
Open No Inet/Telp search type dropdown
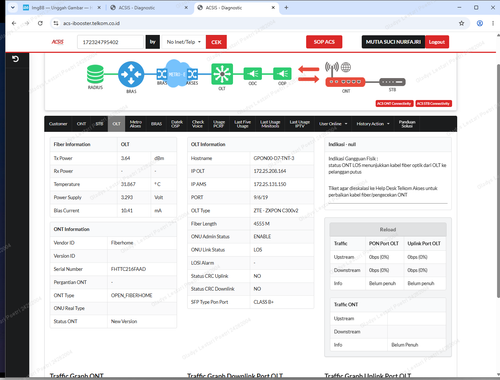coord(184,42)
